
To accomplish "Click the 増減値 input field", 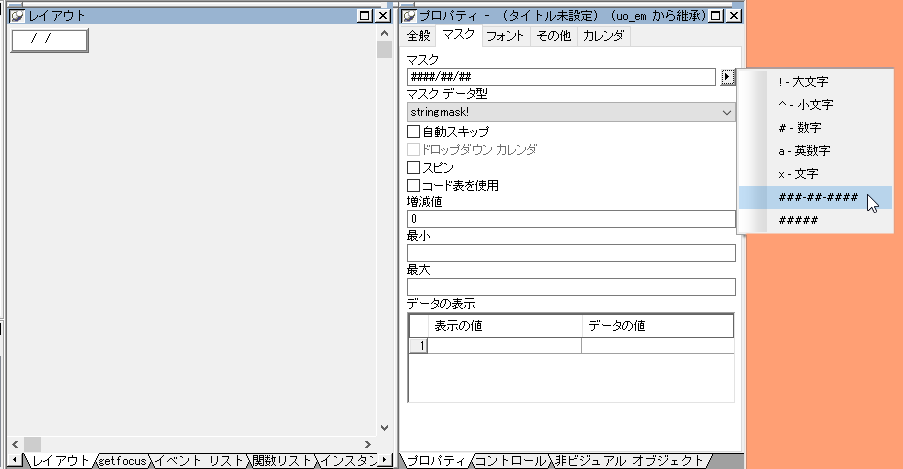I will coord(570,218).
